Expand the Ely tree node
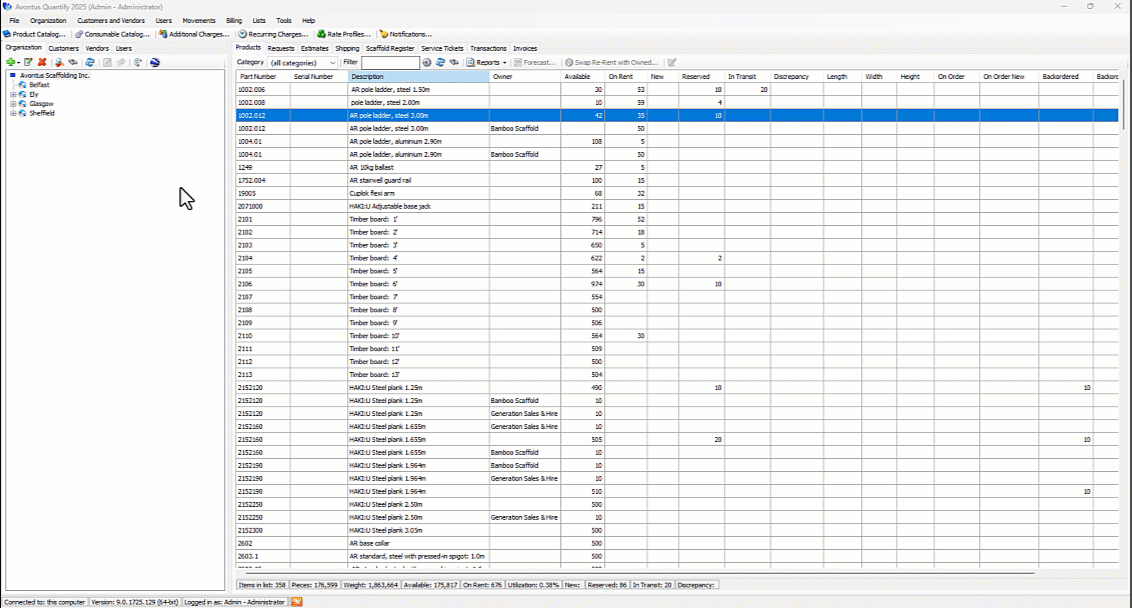 (x=13, y=95)
